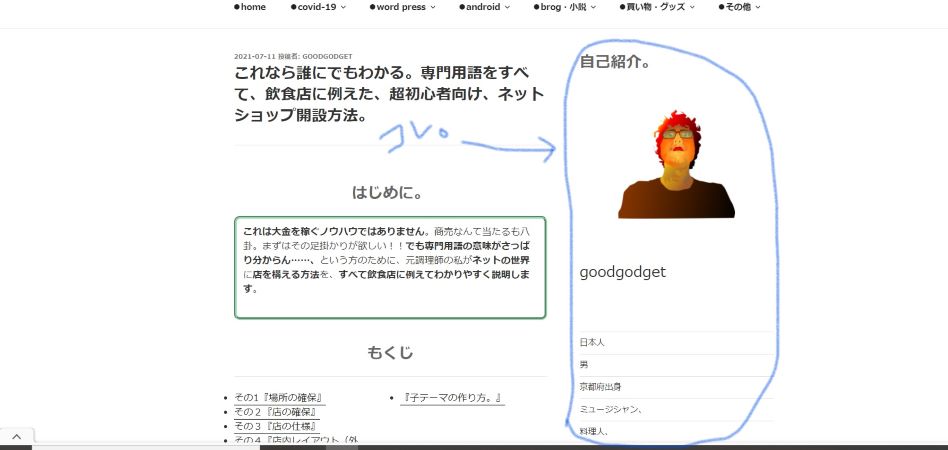Screen dimensions: 948x450
Task: Open the その1『場所の確保』 link
Action: tap(279, 398)
